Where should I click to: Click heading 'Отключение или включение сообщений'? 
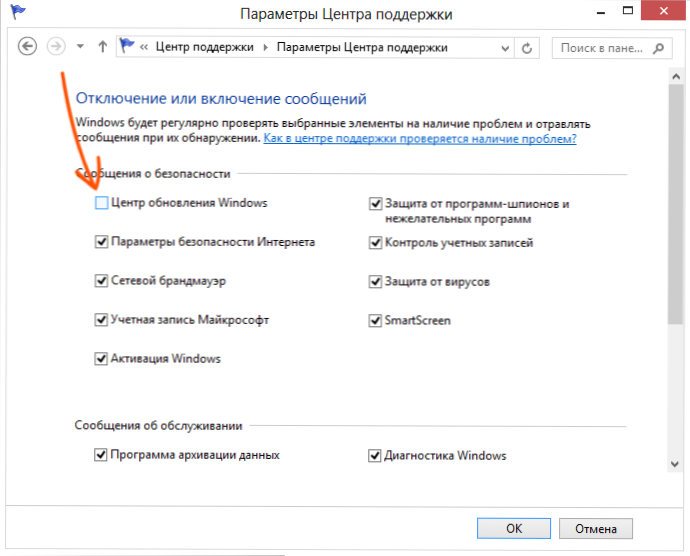coord(221,99)
